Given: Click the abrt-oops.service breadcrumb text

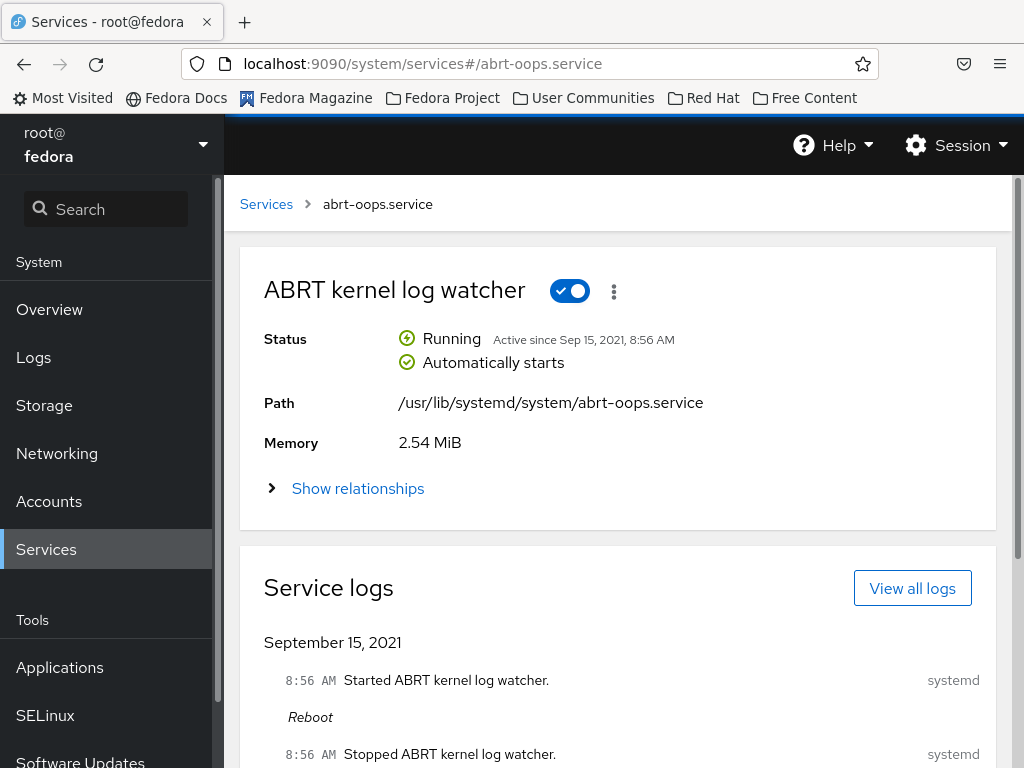Looking at the screenshot, I should (377, 204).
